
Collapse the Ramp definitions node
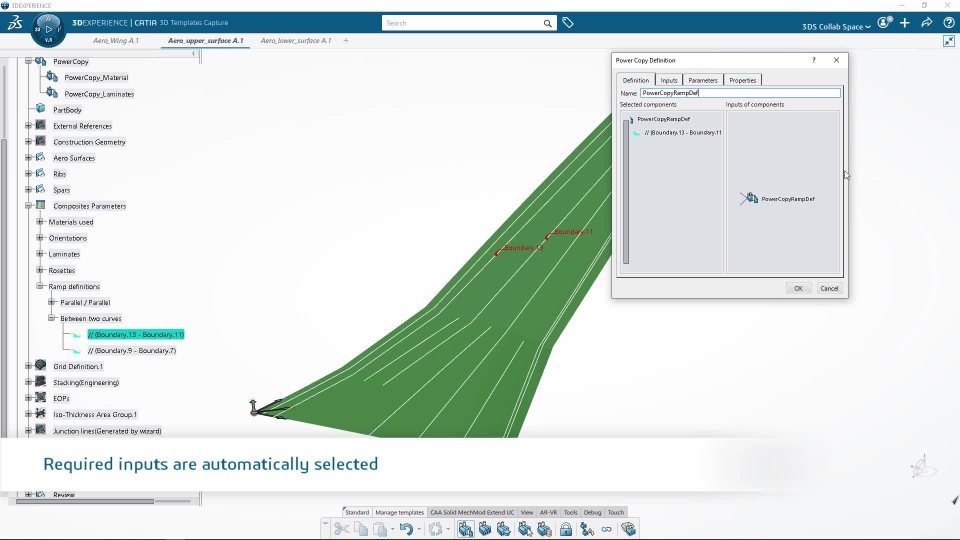click(40, 286)
